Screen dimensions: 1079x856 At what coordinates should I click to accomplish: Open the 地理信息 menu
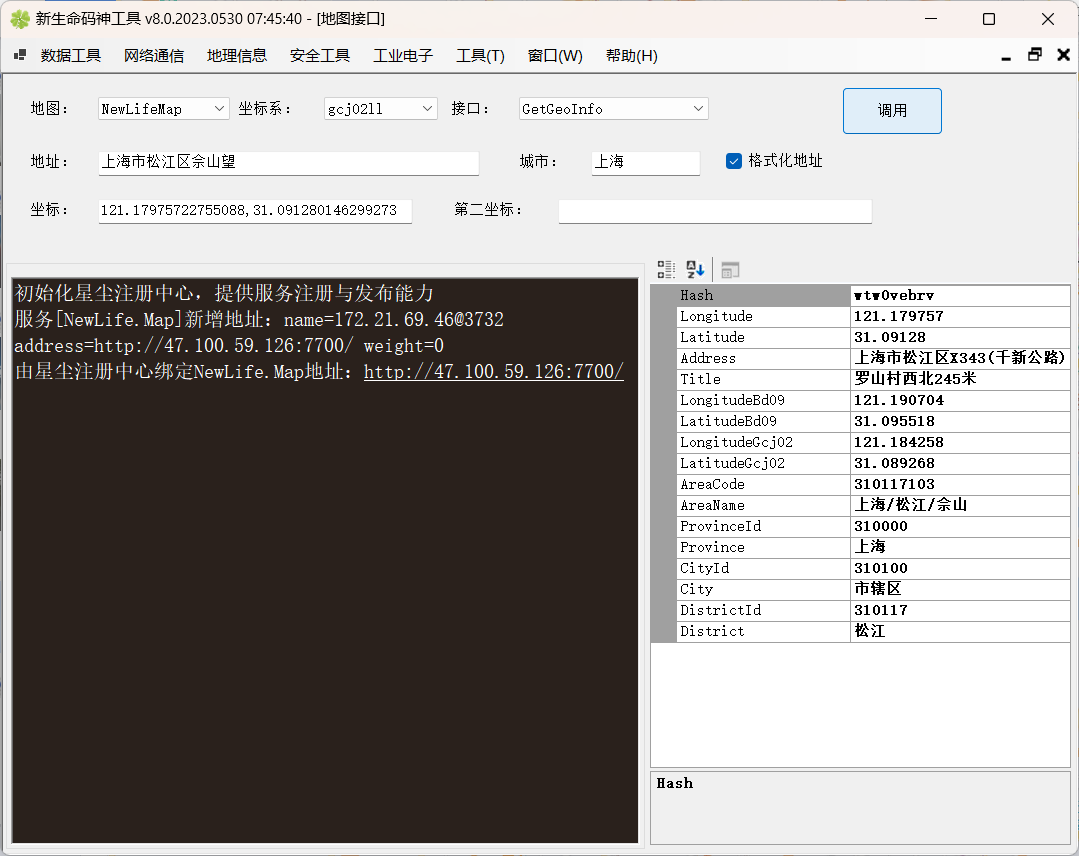(x=237, y=56)
